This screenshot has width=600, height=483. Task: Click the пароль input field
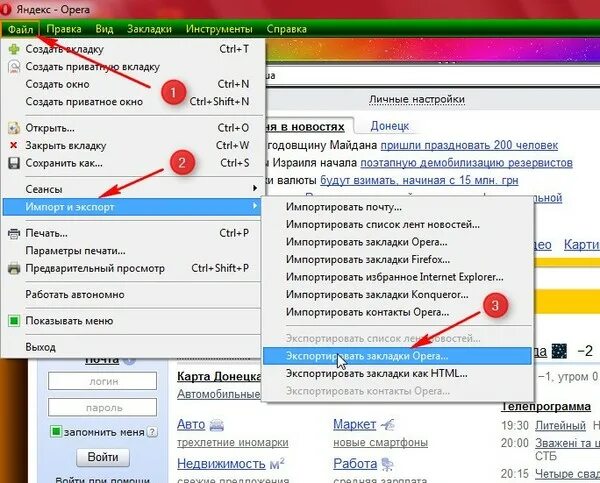103,407
